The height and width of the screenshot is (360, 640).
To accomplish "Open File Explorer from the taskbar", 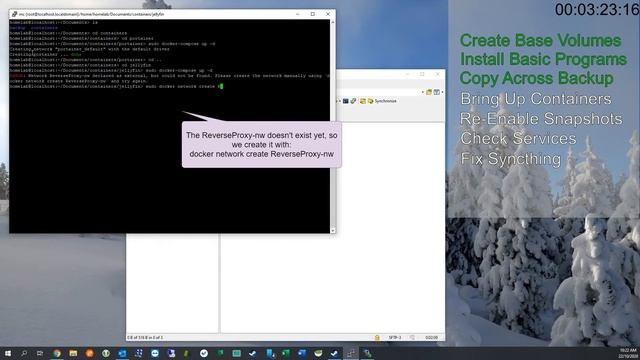I will [73, 353].
